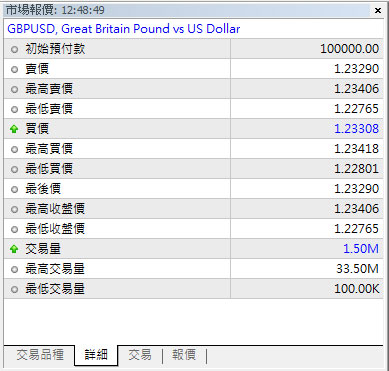Switch to the 交易品種 tab
The image size is (389, 371).
(x=40, y=355)
